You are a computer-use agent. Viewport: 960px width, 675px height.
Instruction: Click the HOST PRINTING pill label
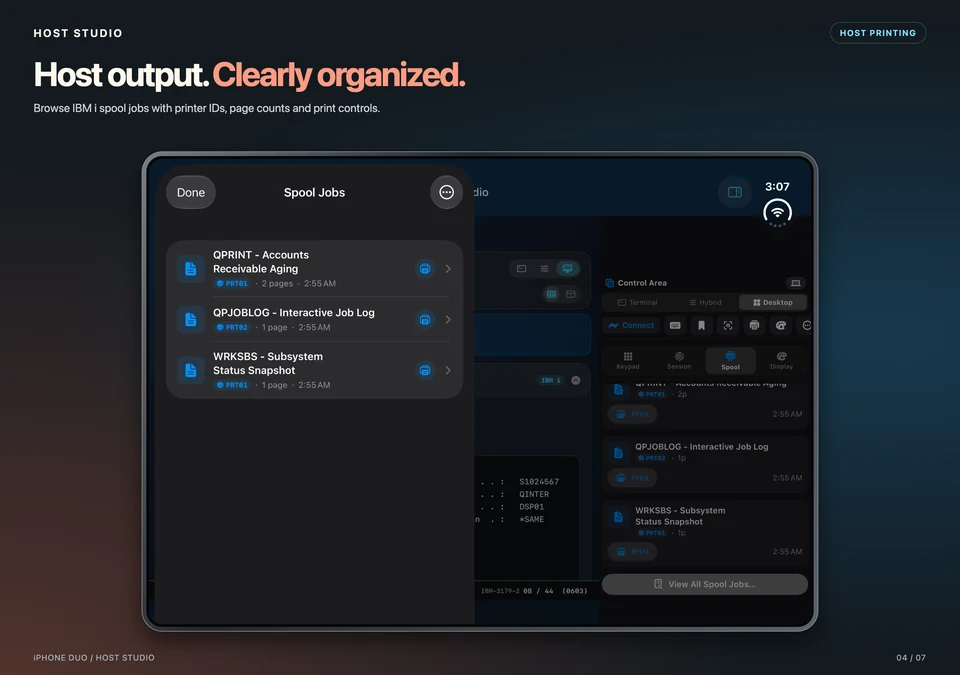pyautogui.click(x=878, y=33)
